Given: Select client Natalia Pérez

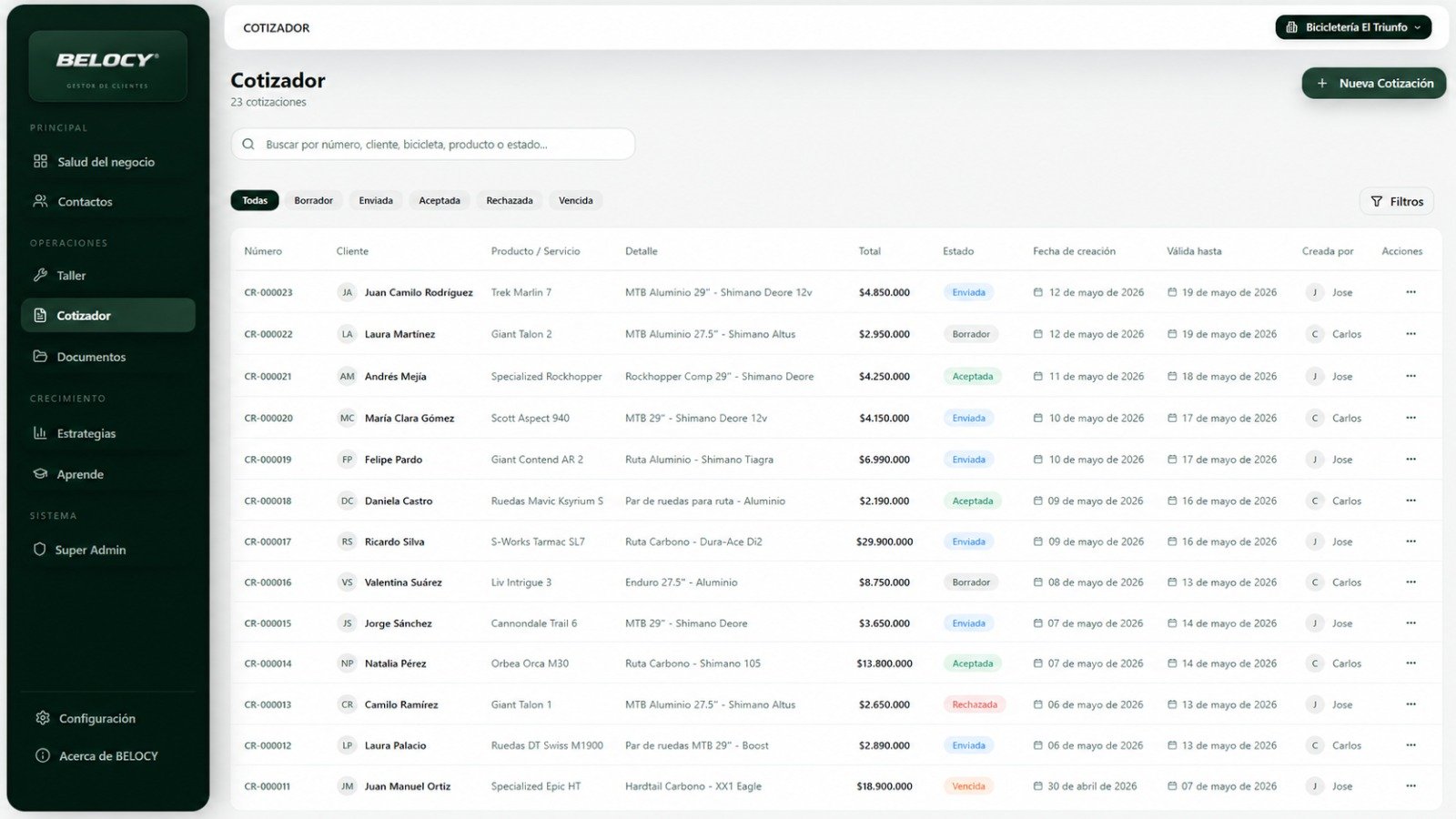Looking at the screenshot, I should pyautogui.click(x=395, y=663).
